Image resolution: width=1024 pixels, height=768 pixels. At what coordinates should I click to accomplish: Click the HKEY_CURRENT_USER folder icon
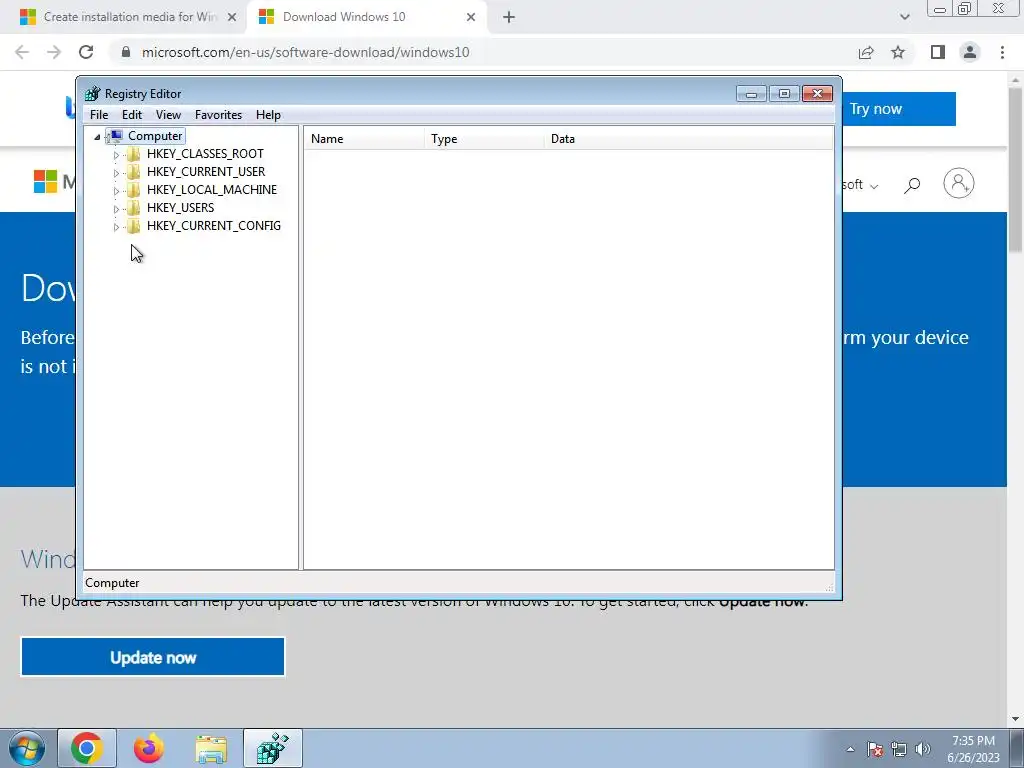tap(133, 172)
